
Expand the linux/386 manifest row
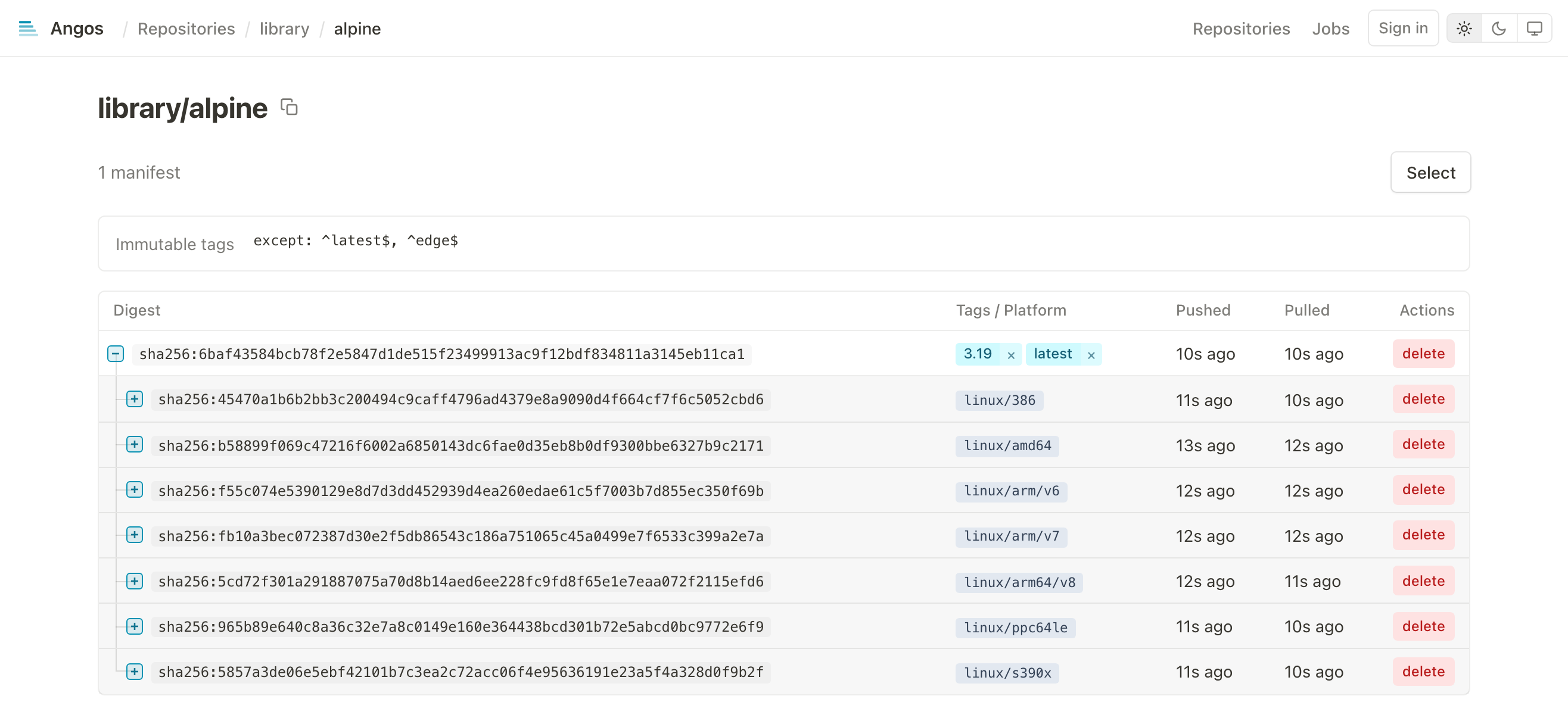pos(135,399)
